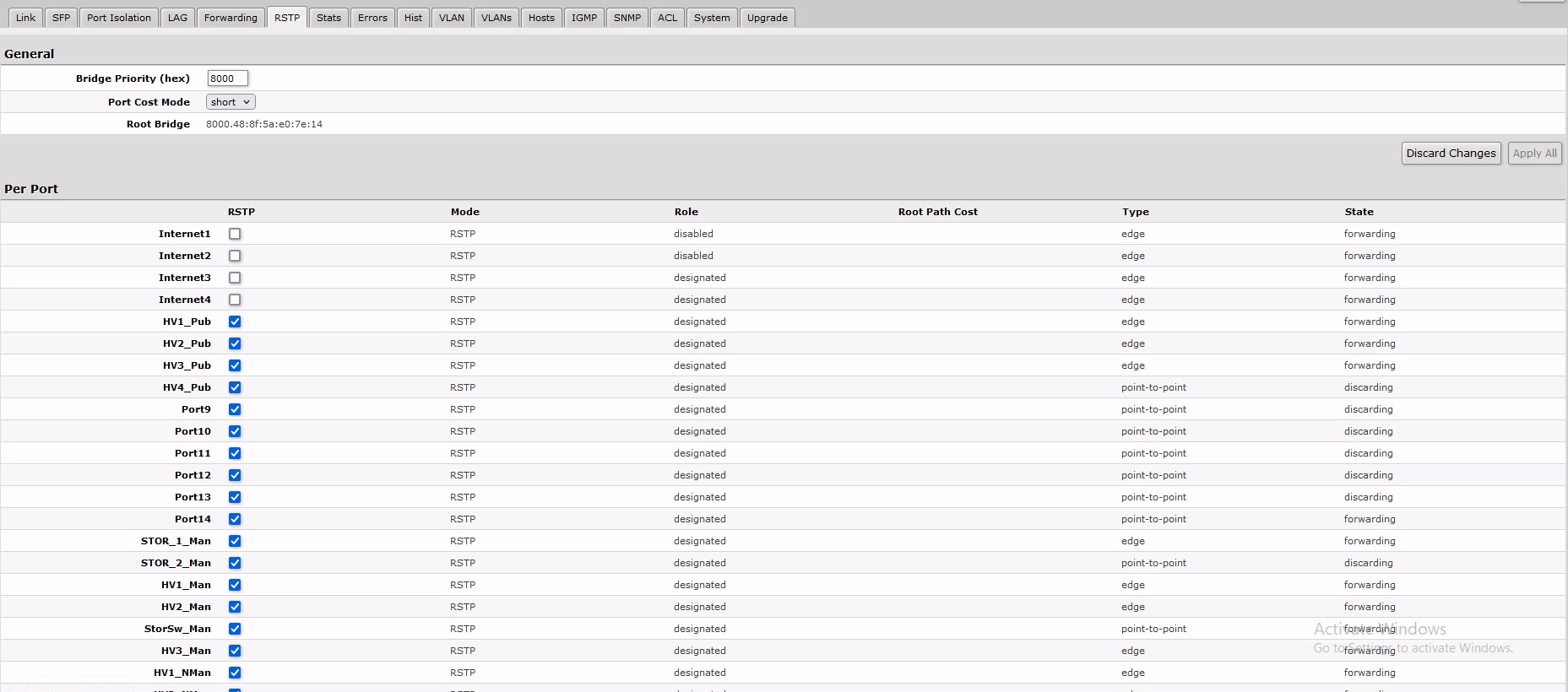Click the "discarding" state of HV4_Pub

(1369, 387)
